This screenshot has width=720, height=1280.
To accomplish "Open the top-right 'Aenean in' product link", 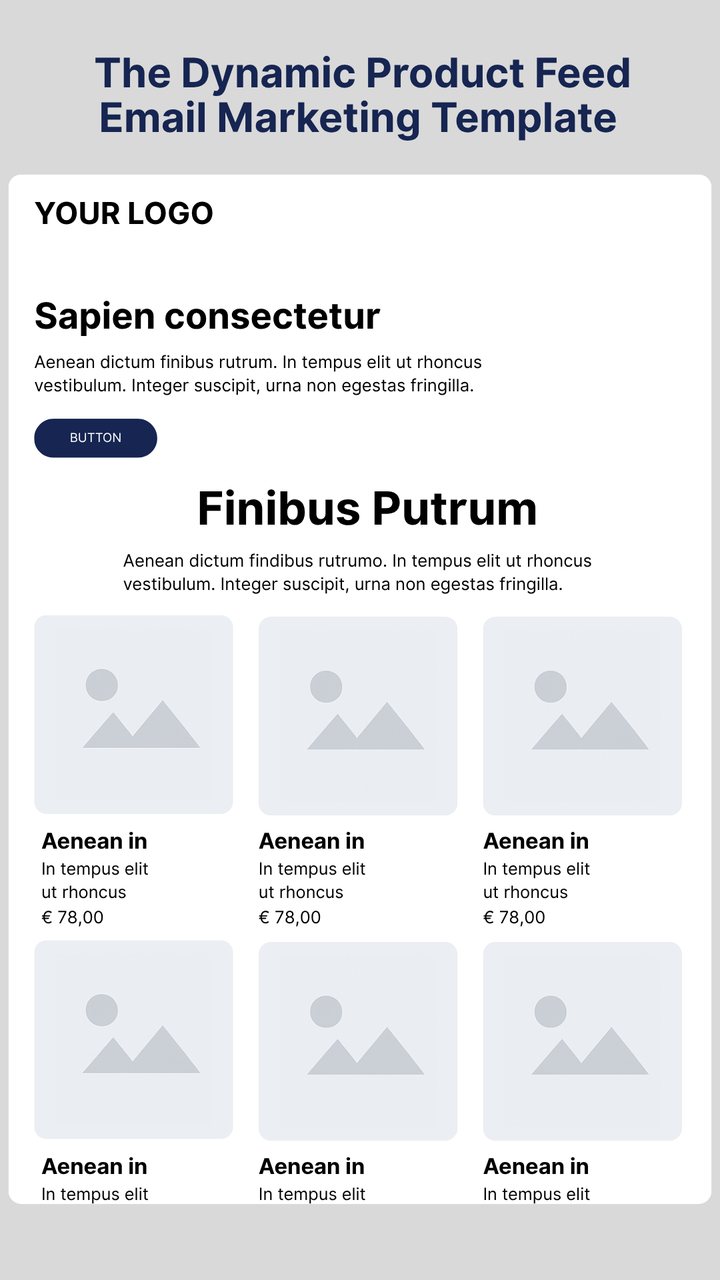I will pos(536,841).
